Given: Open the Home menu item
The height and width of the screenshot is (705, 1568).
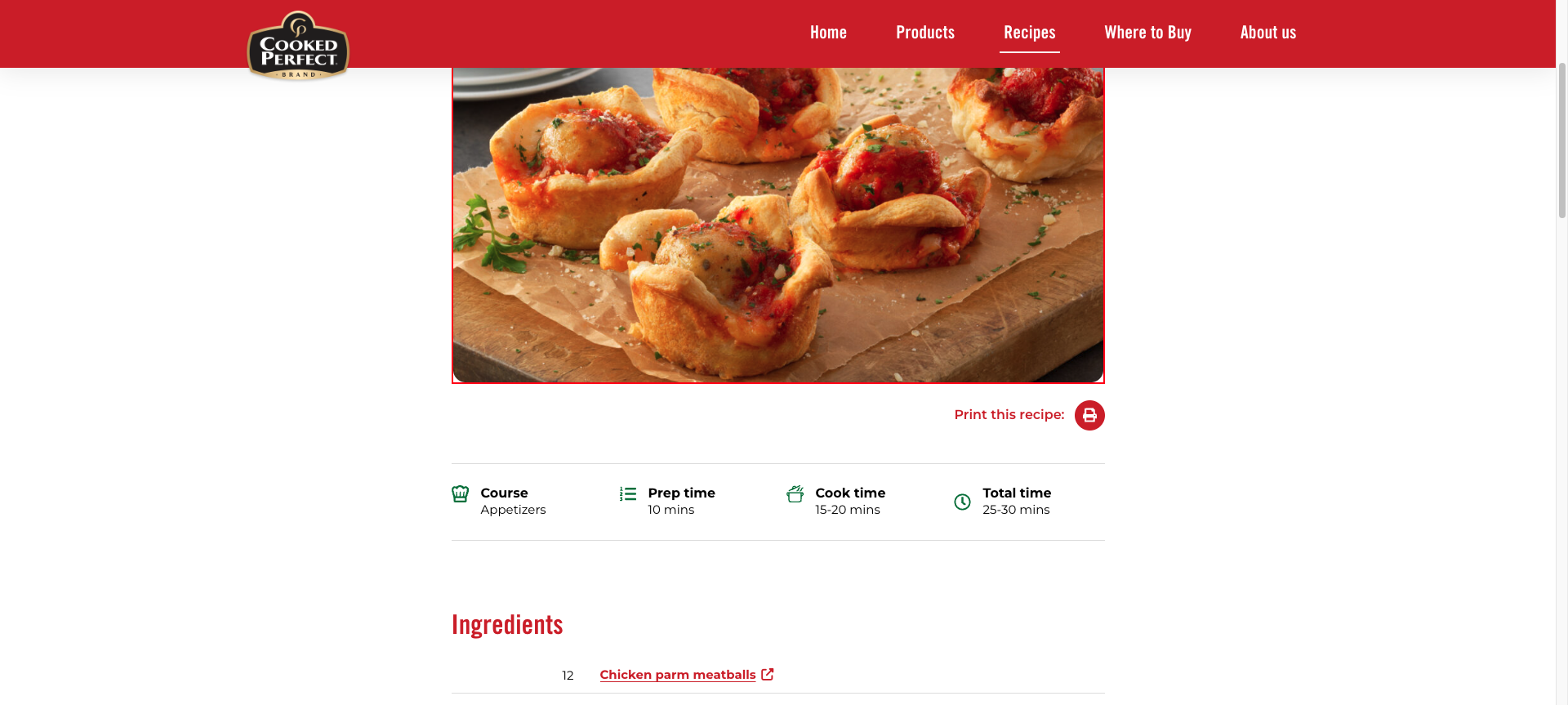Looking at the screenshot, I should click(x=828, y=33).
